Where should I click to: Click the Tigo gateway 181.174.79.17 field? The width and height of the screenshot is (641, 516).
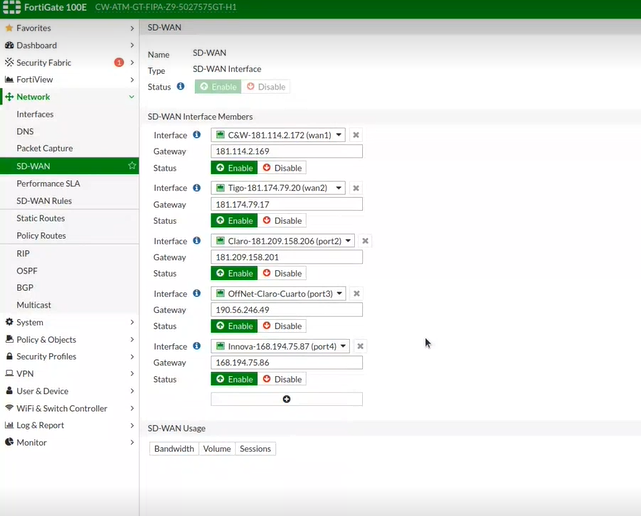286,204
